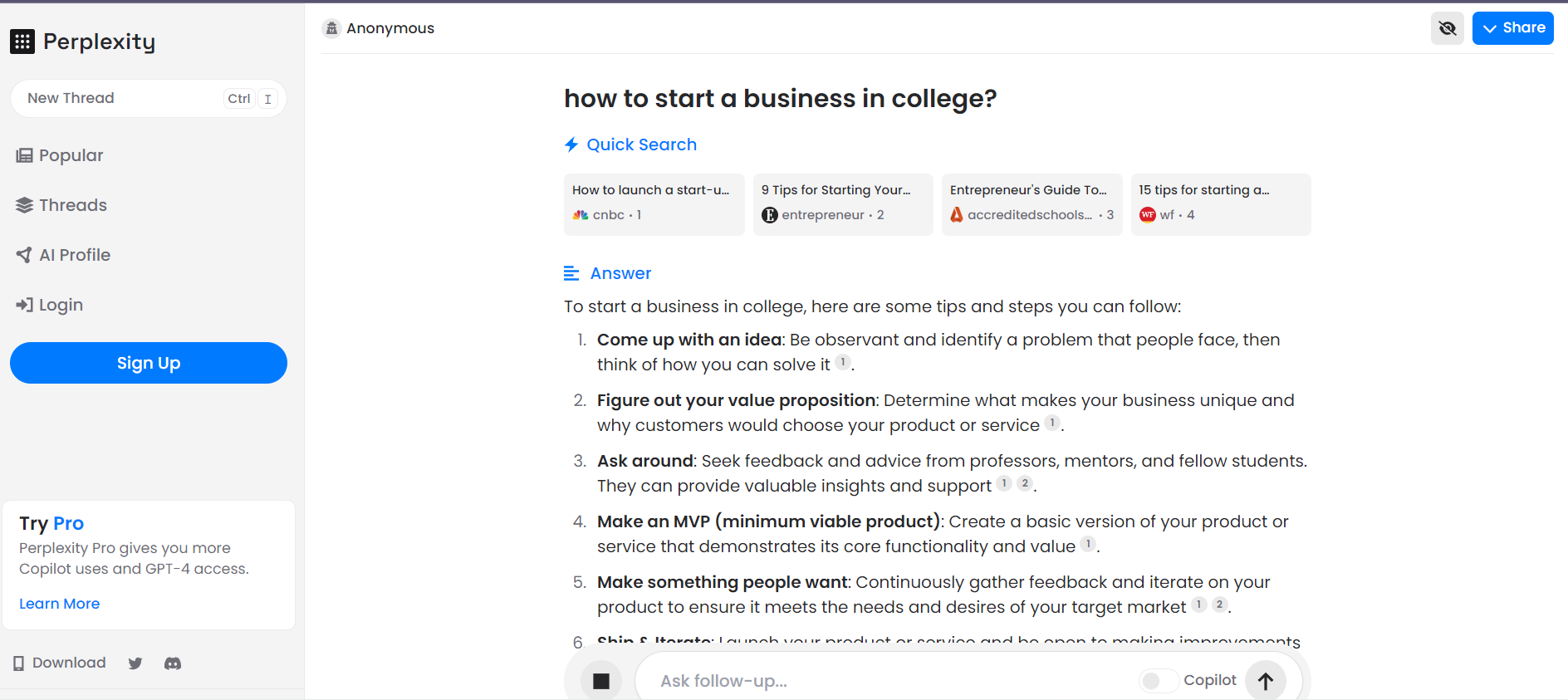Click the Download phone icon
This screenshot has height=700, width=1568.
click(x=18, y=662)
